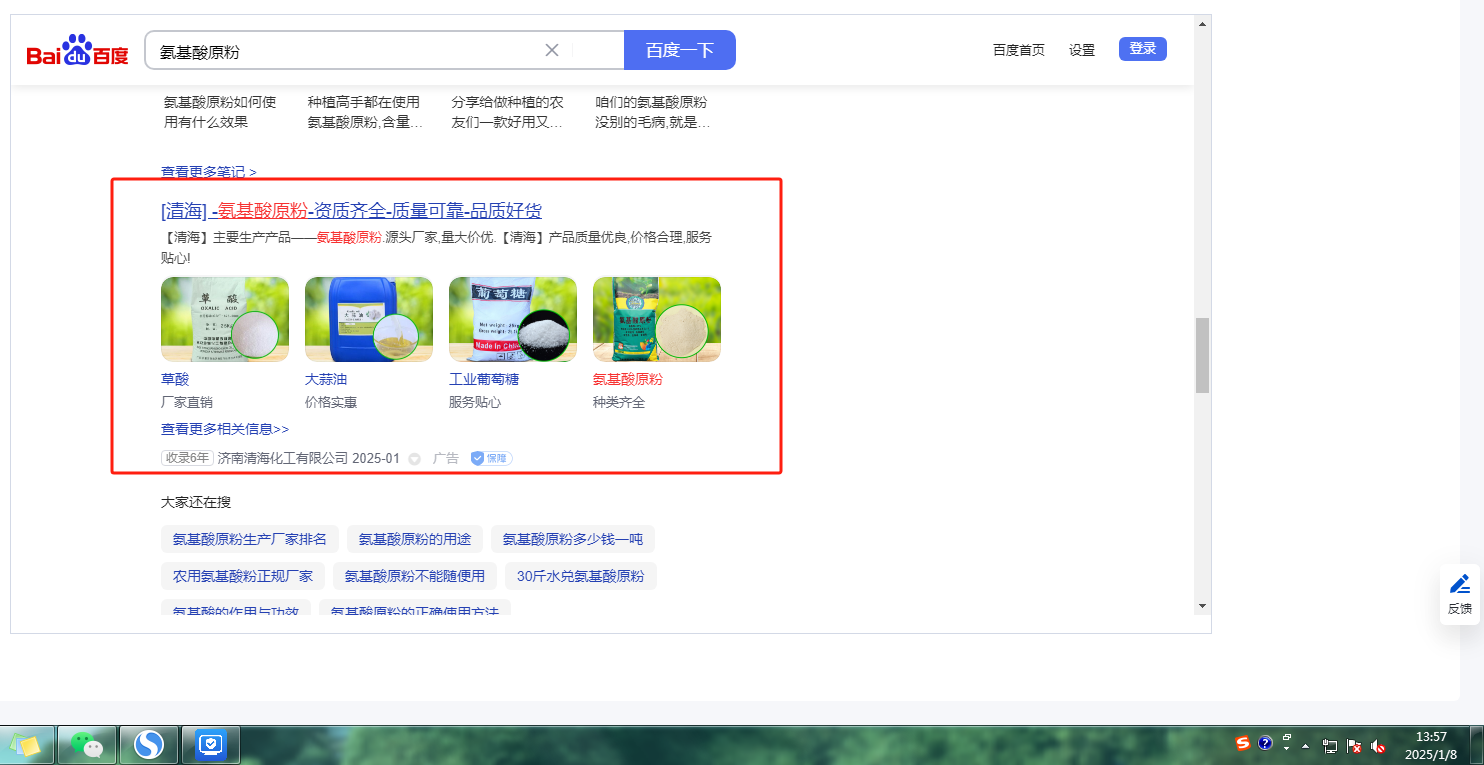Click the flag icon with red X in tray
1484x765 pixels.
coord(1354,745)
